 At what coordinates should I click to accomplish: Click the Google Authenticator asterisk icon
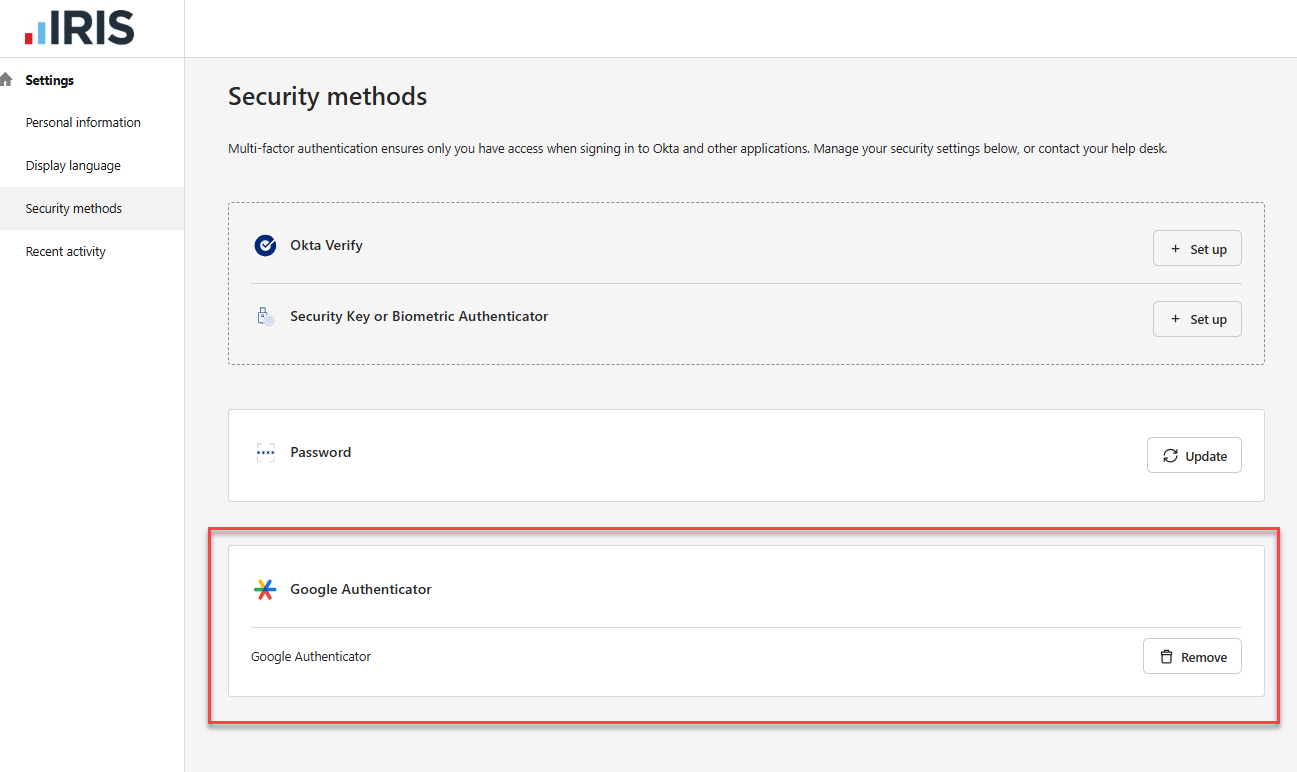tap(265, 589)
